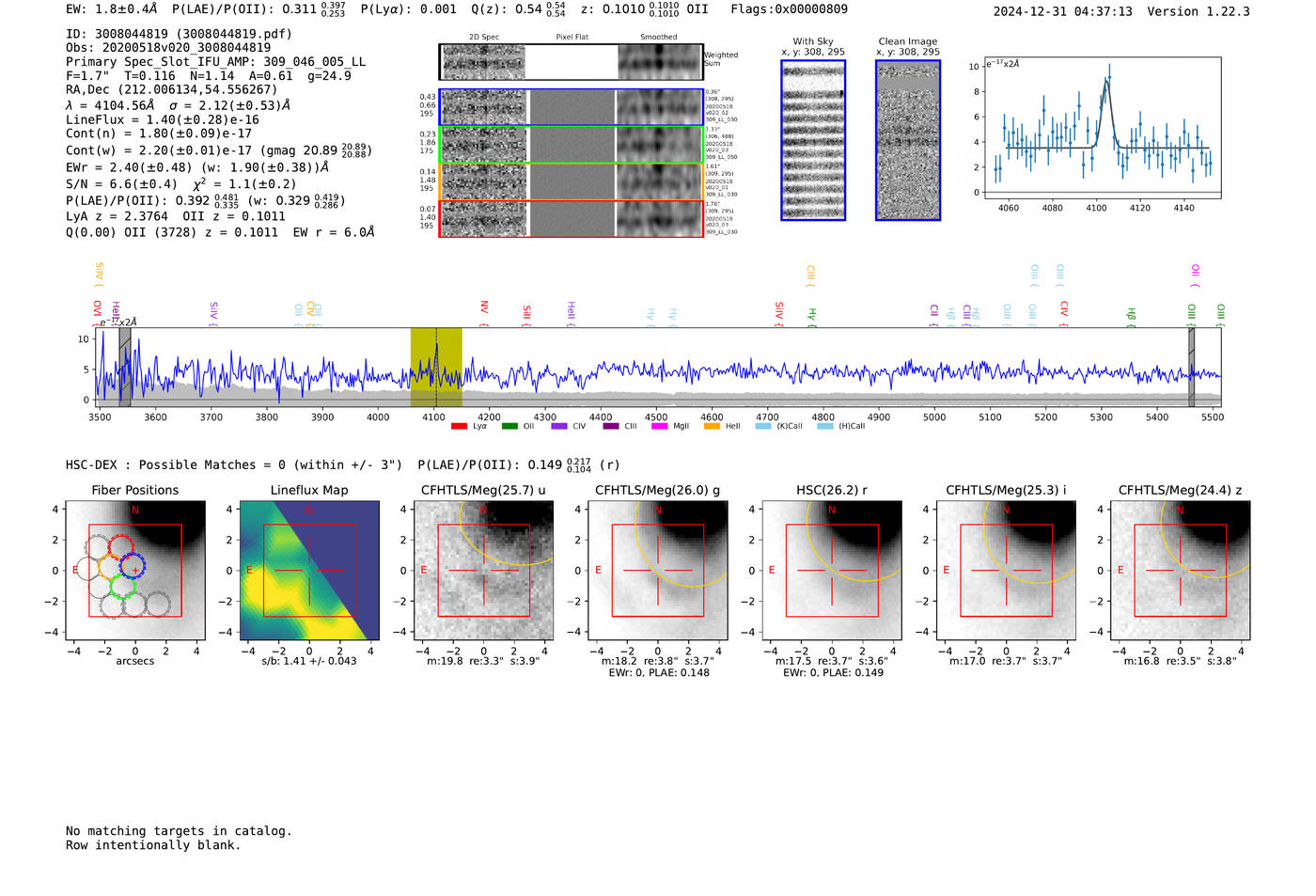Open the Fiber Positions panel
This screenshot has height=896, width=1316.
point(134,570)
